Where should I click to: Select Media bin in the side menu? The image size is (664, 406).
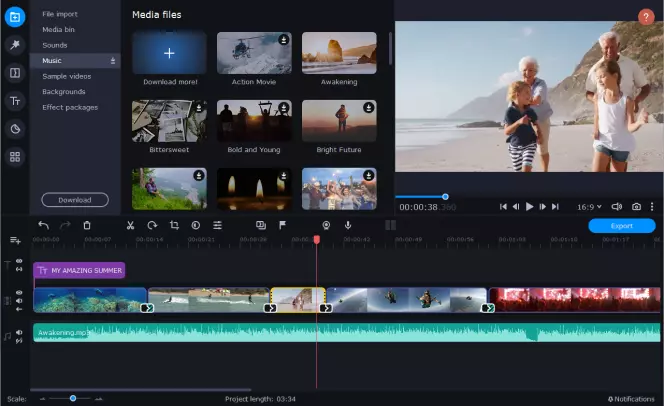click(x=58, y=30)
